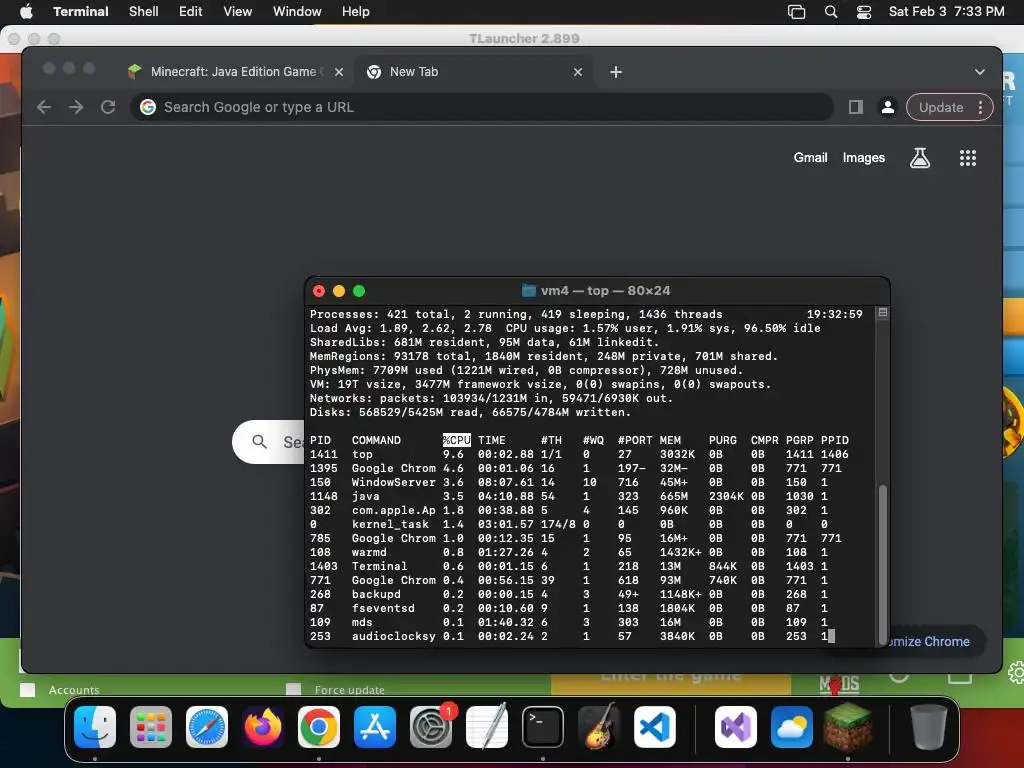Open a new Chrome tab
Image resolution: width=1024 pixels, height=768 pixels.
616,72
